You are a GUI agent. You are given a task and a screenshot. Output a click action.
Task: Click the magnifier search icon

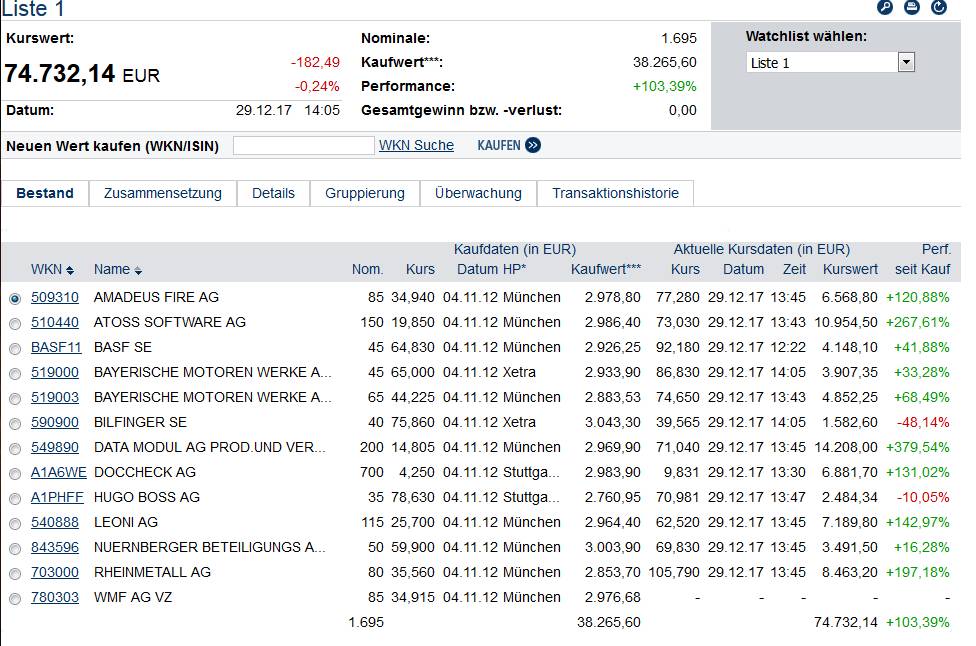(885, 8)
